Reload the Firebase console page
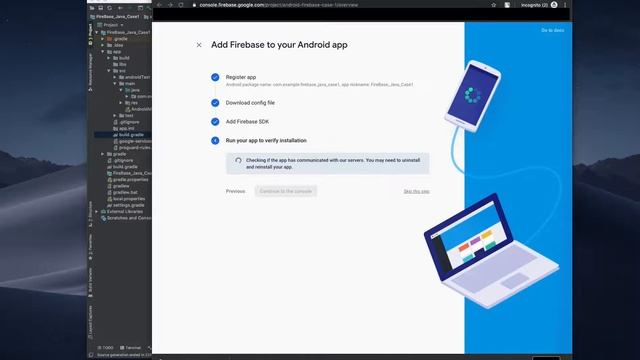 [x=181, y=5]
